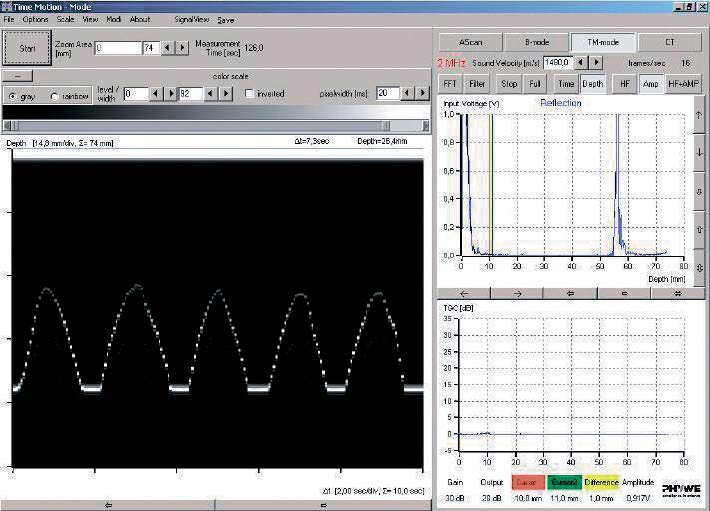Screen dimensions: 710x511
Task: Click the down arrow beside the reflection graph
Action: [698, 152]
